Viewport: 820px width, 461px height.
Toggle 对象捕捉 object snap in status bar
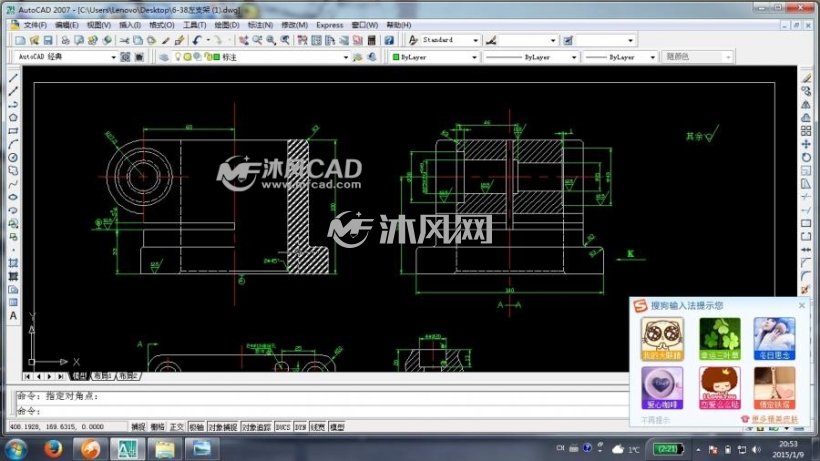[223, 427]
